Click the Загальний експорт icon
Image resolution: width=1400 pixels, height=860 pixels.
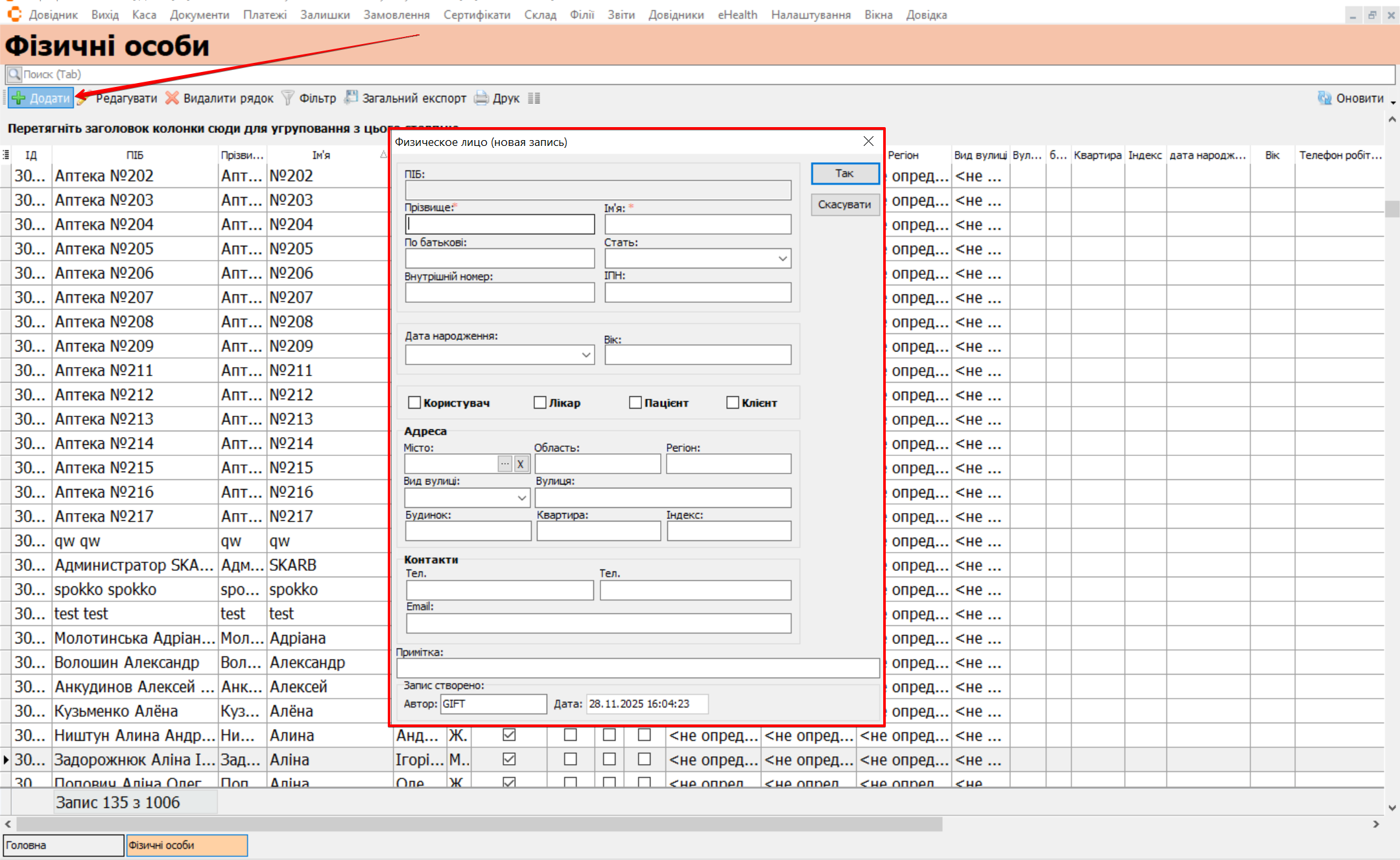(351, 98)
